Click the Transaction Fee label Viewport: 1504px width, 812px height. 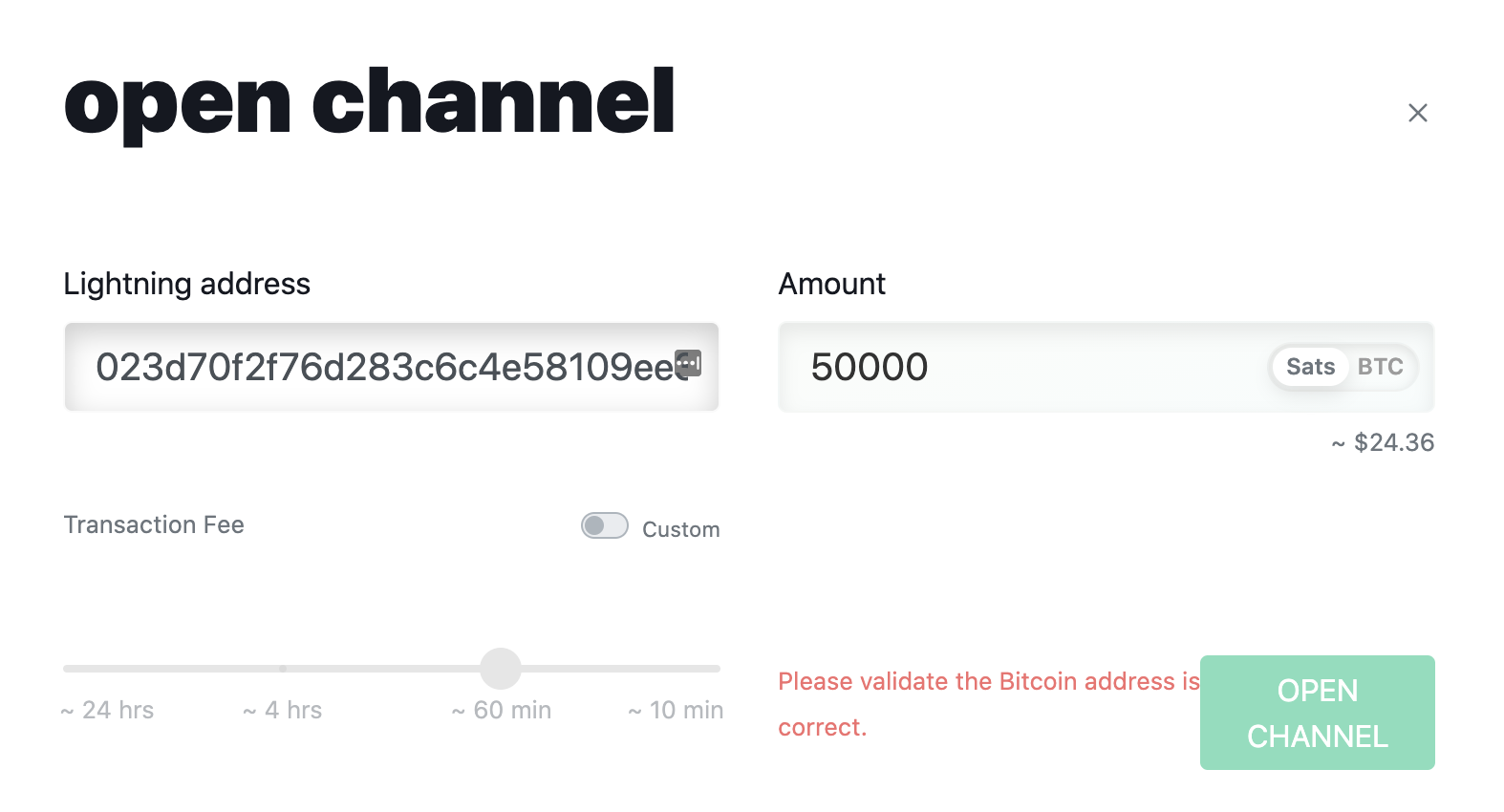154,524
